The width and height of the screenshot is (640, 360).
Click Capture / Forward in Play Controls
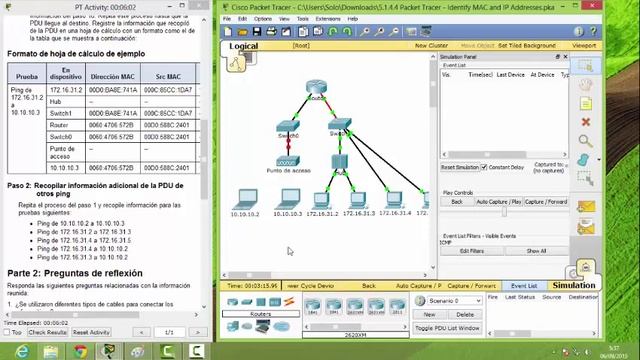(546, 202)
